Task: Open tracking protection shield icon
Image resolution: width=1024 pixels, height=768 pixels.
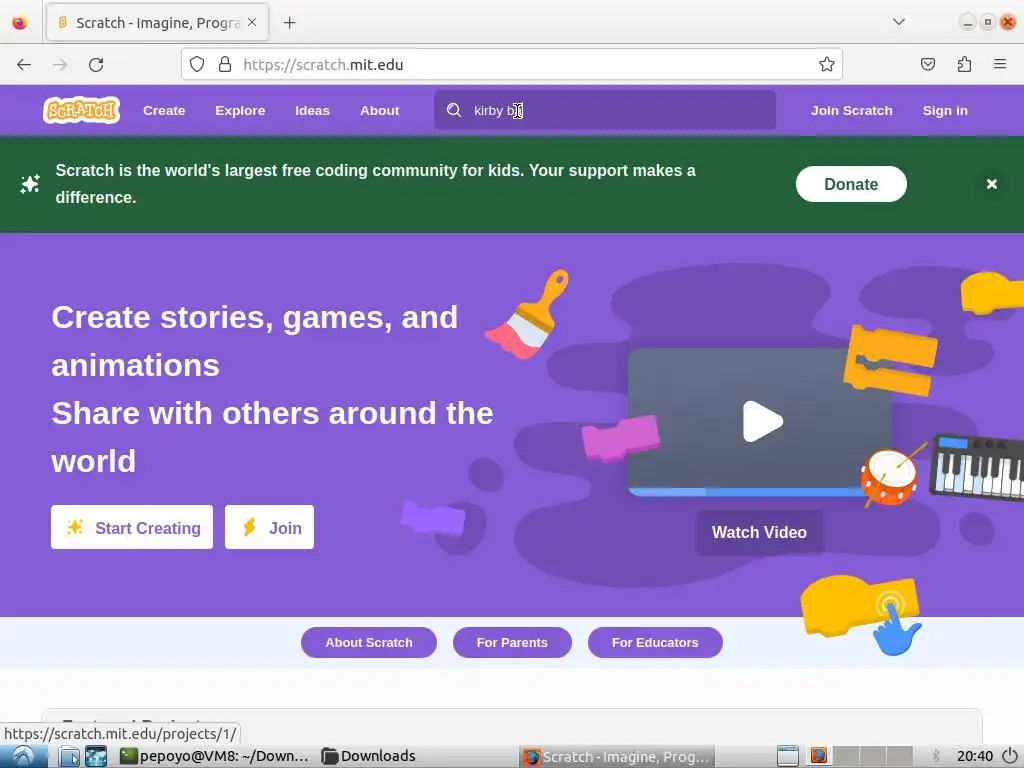Action: click(197, 64)
